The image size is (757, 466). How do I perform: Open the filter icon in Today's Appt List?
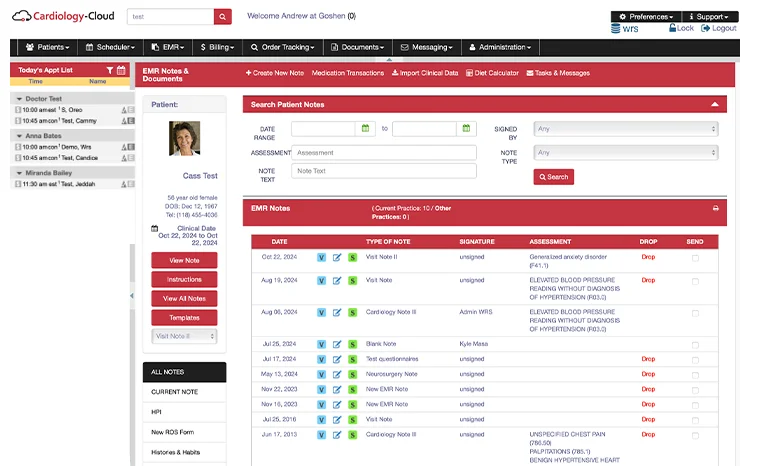110,70
